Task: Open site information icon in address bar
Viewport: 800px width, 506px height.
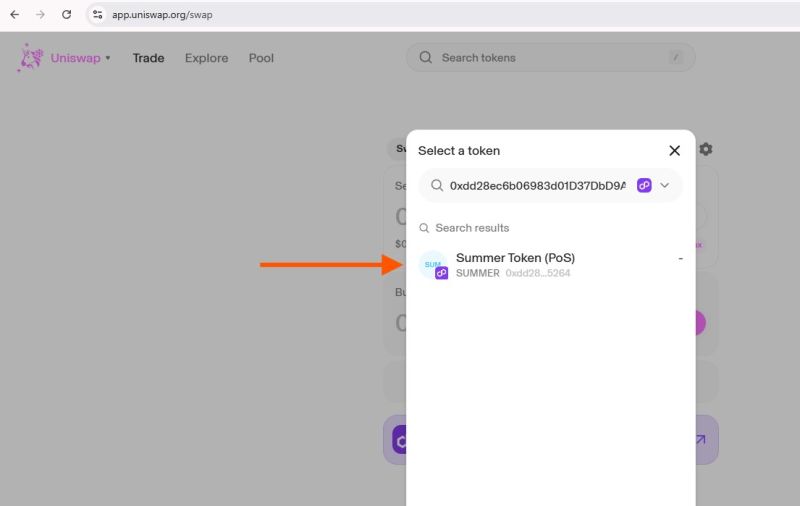Action: [98, 15]
